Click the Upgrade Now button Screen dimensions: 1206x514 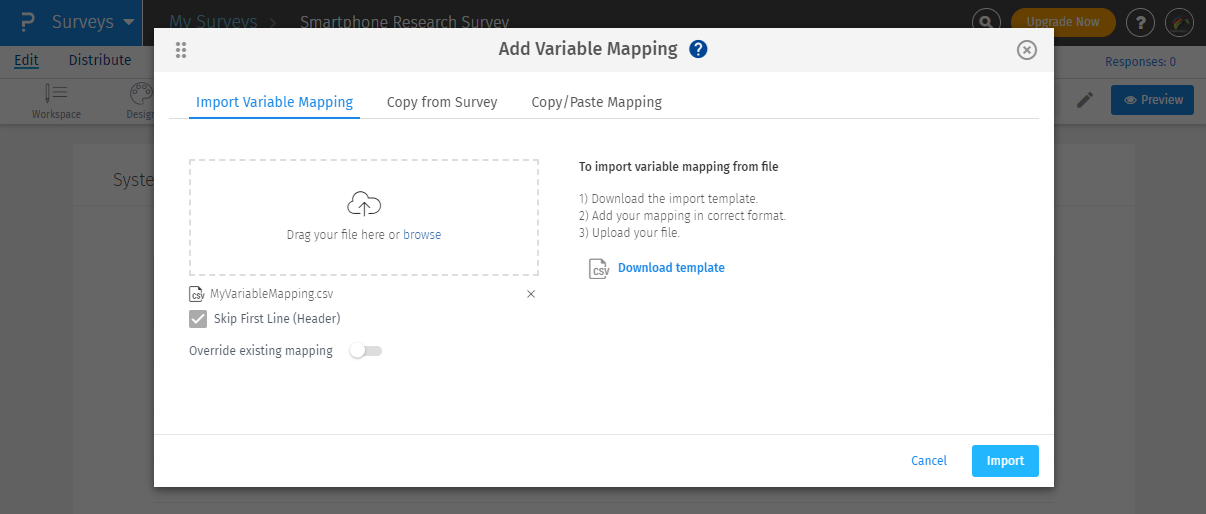pos(1062,22)
